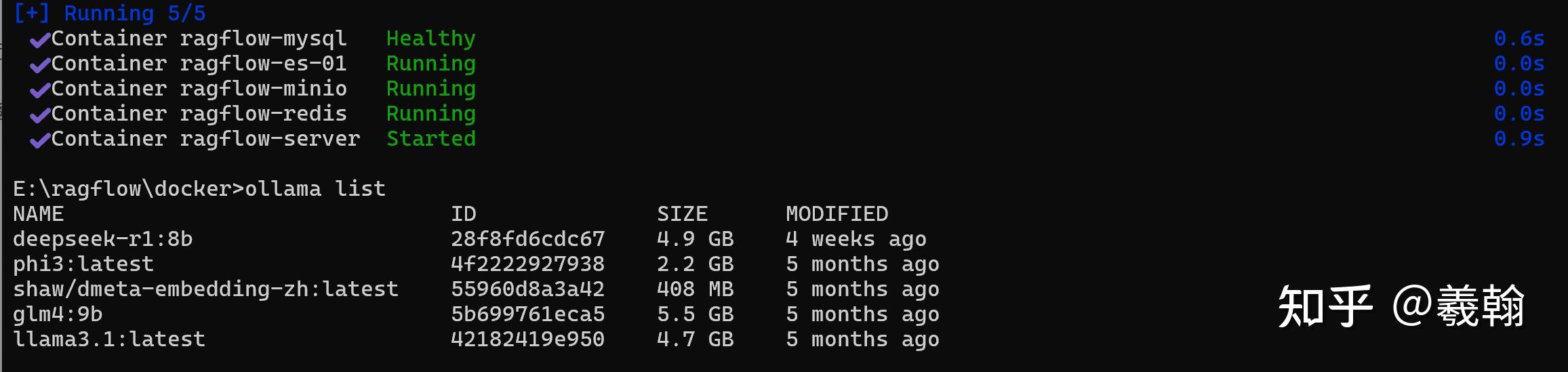Click the checkmark beside ragflow-redis container
The height and width of the screenshot is (372, 1568).
pyautogui.click(x=40, y=116)
